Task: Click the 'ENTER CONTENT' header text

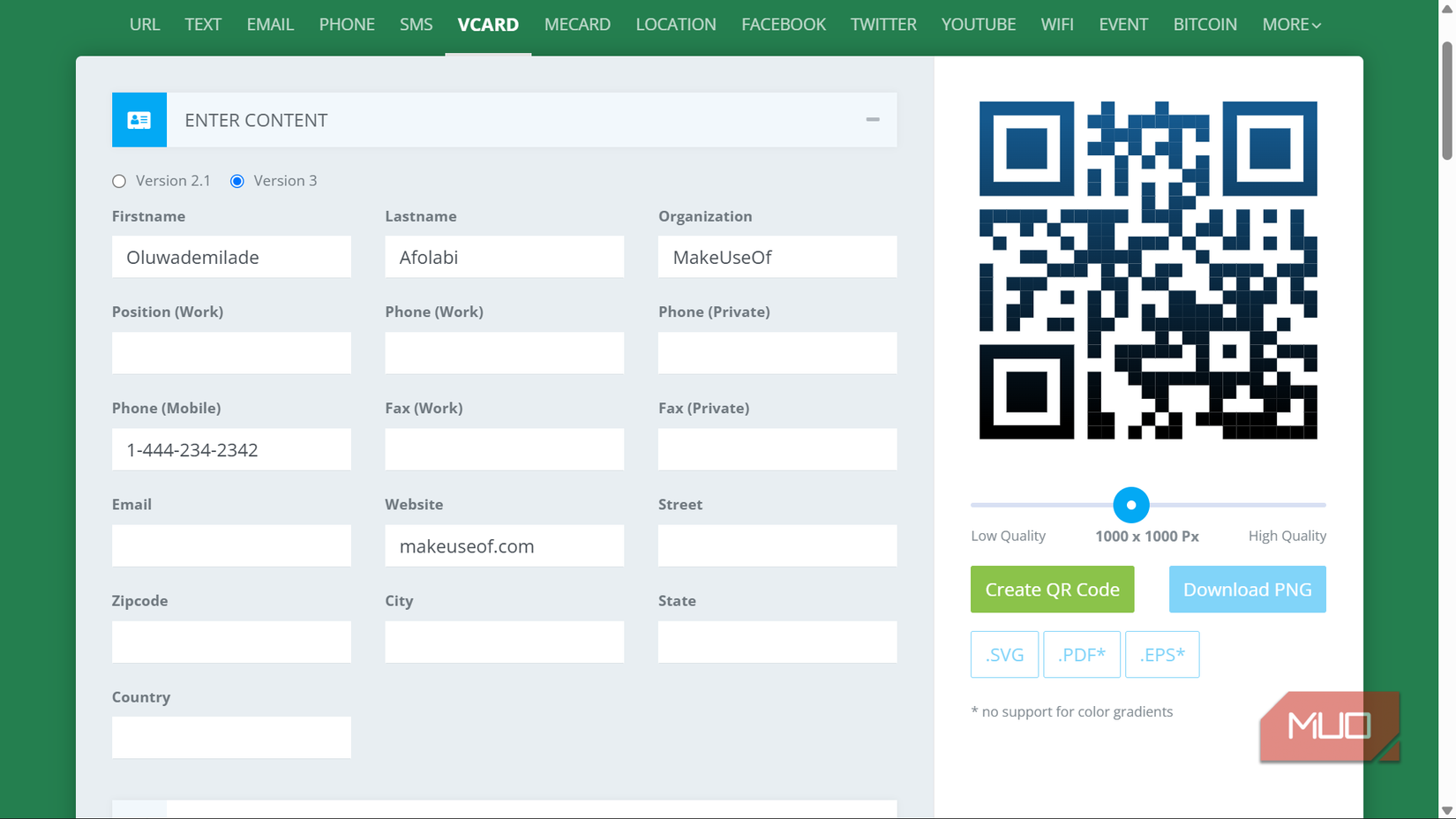Action: 256,120
